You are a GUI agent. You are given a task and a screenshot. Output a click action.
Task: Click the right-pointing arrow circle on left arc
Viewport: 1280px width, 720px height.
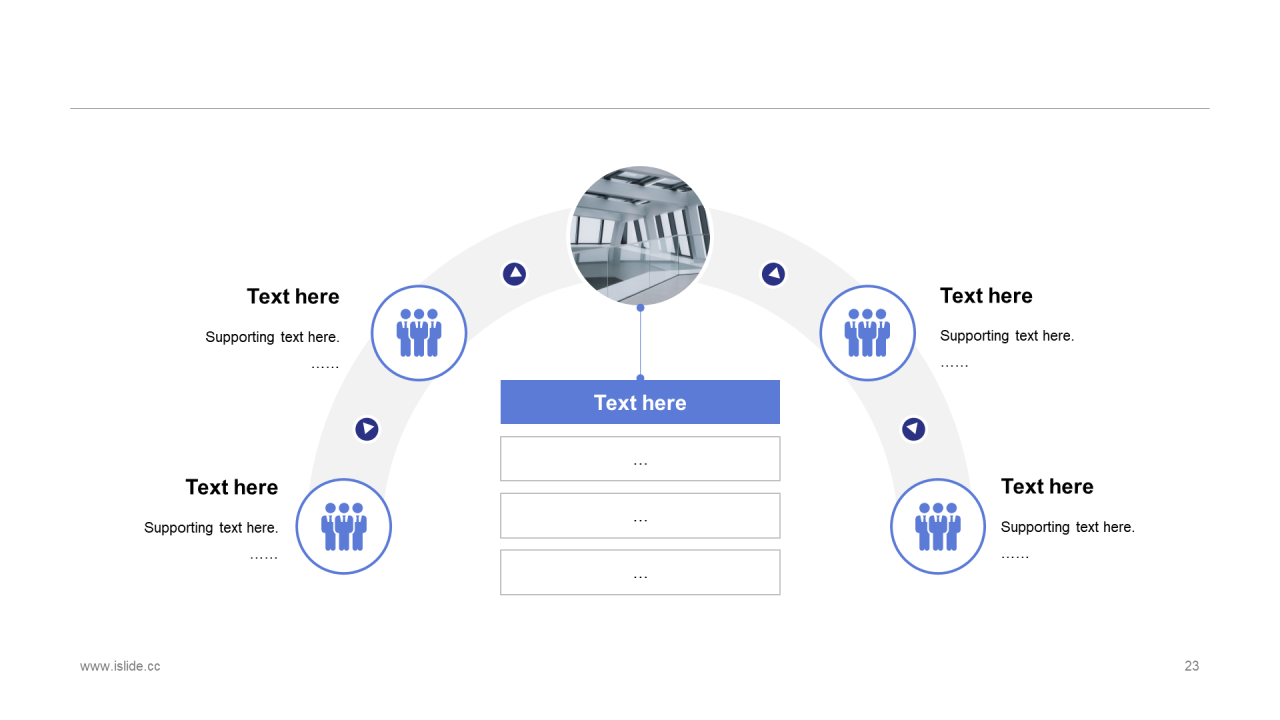(367, 429)
